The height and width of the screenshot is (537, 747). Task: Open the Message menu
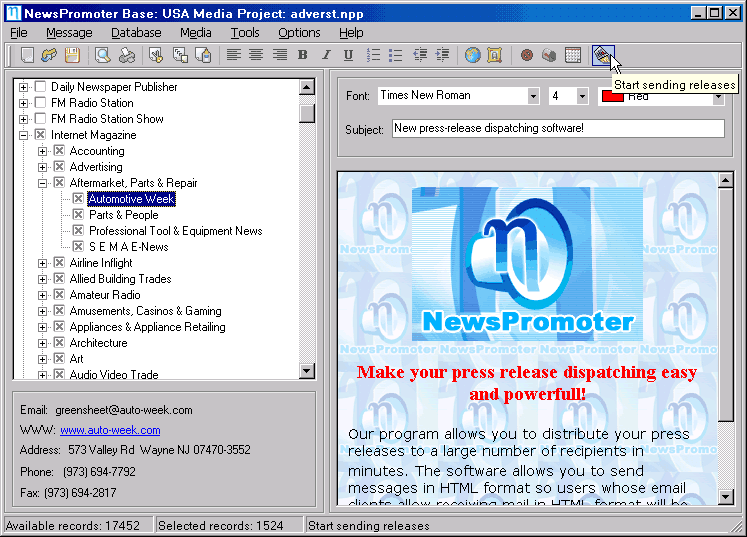coord(69,33)
